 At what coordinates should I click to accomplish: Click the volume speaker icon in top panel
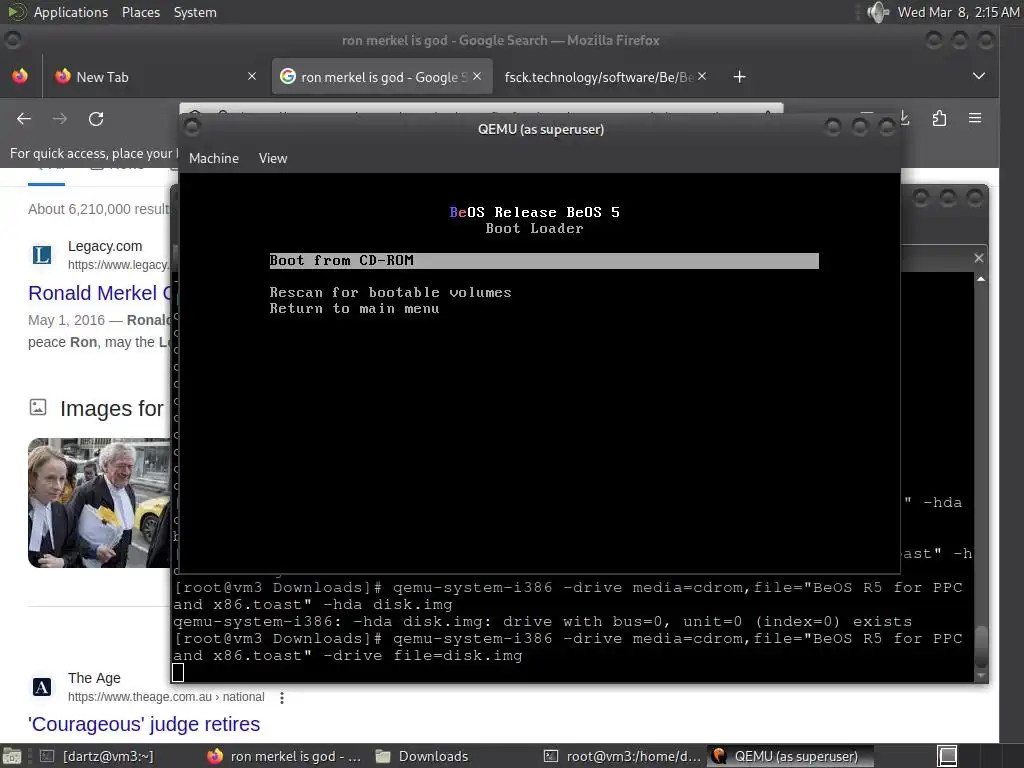point(878,12)
